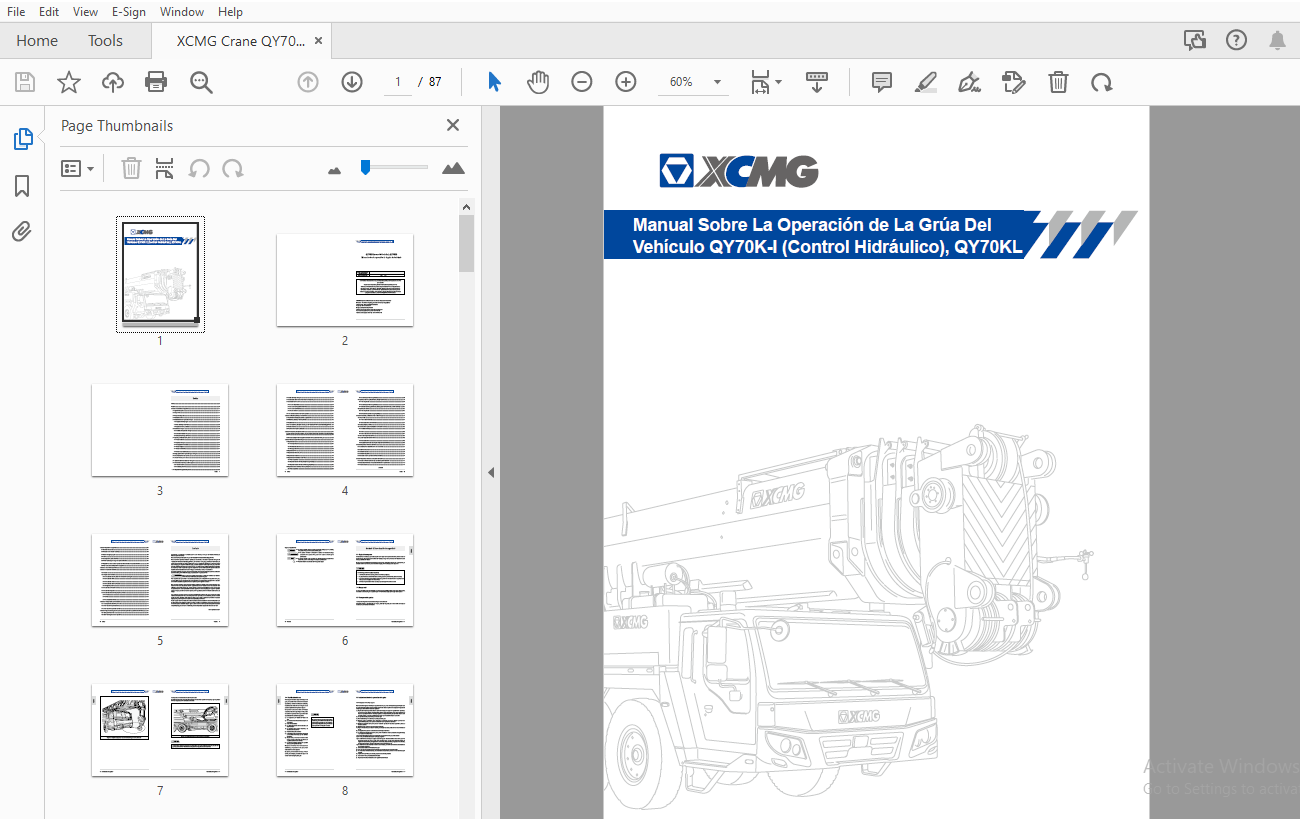This screenshot has height=819, width=1300.
Task: Select page 7 thumbnail
Action: 160,730
